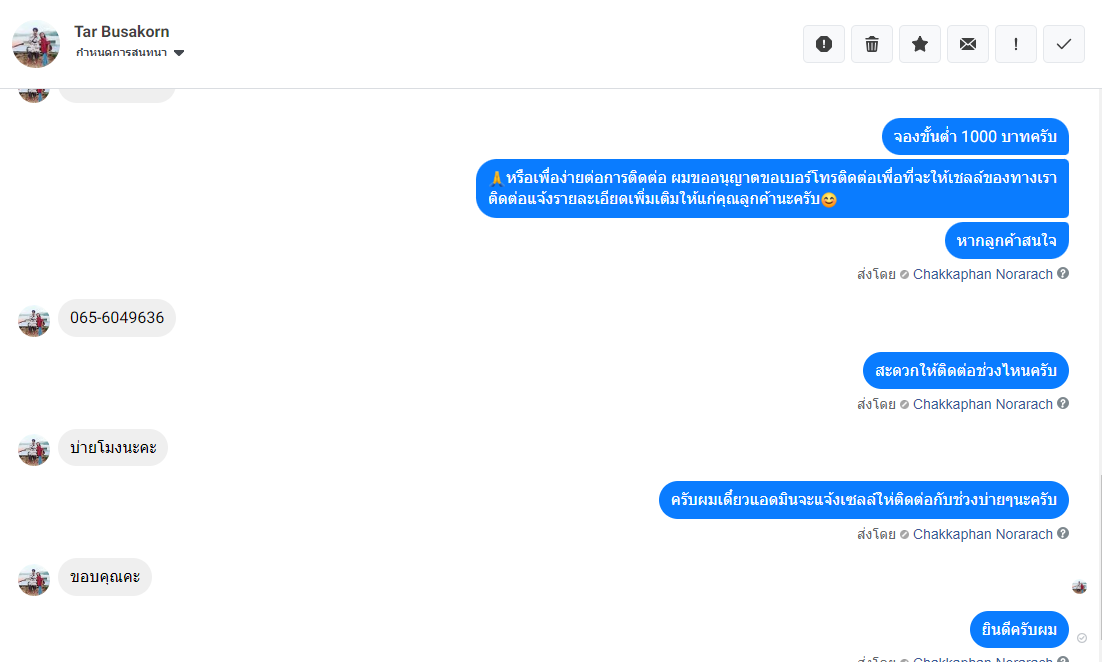The width and height of the screenshot is (1102, 662).
Task: Mark conversation as spam icon
Action: pyautogui.click(x=824, y=44)
